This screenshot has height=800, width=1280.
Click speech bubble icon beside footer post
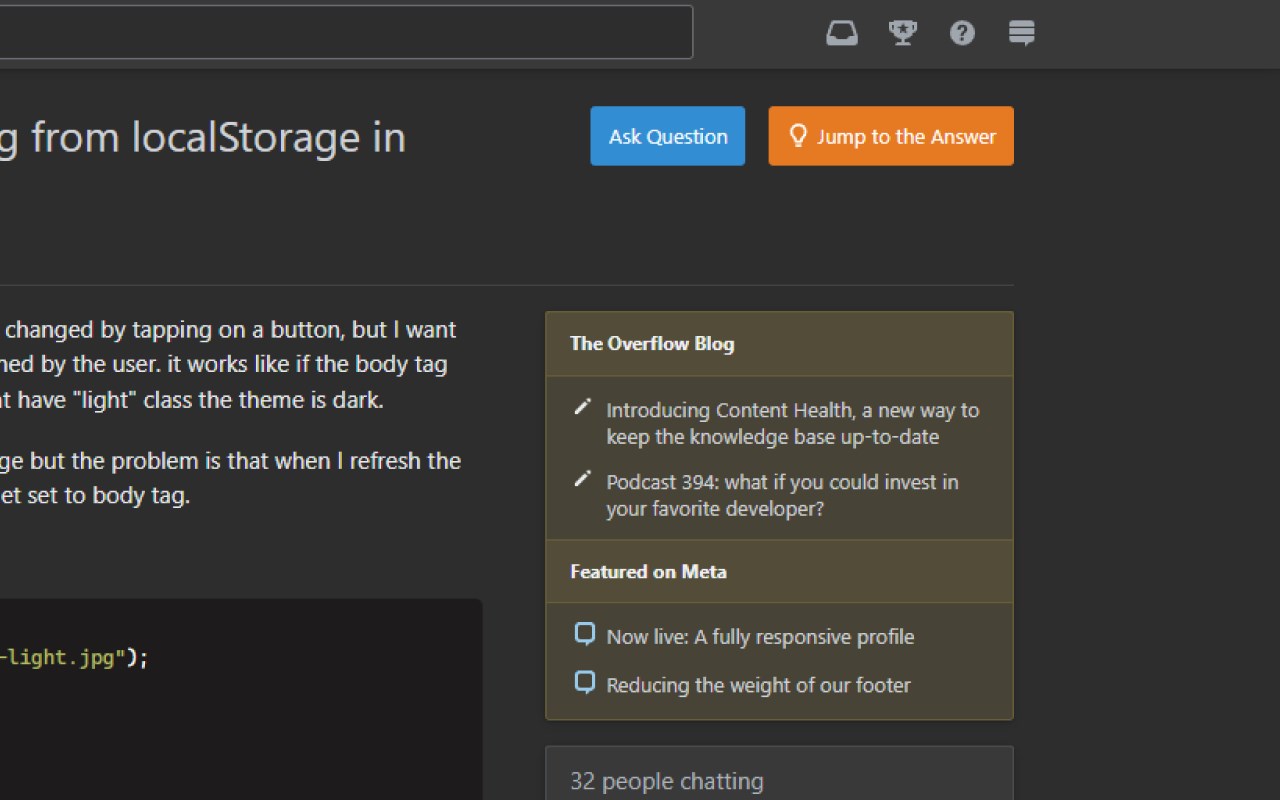pos(584,683)
